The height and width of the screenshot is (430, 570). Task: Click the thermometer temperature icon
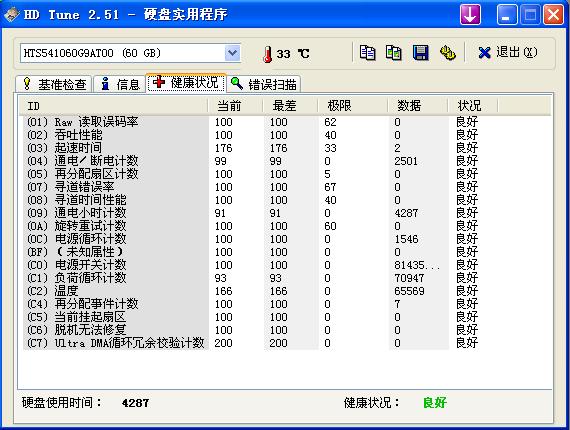click(268, 54)
